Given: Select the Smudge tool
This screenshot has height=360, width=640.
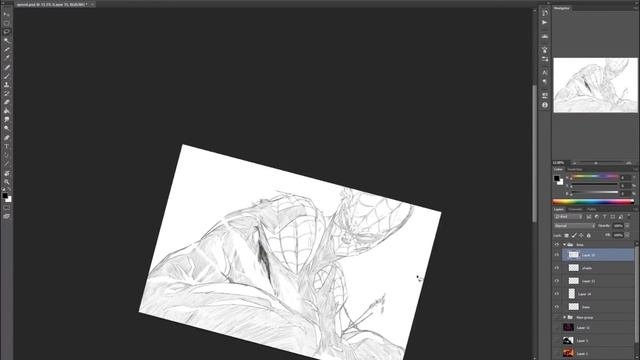Looking at the screenshot, I should [x=7, y=120].
